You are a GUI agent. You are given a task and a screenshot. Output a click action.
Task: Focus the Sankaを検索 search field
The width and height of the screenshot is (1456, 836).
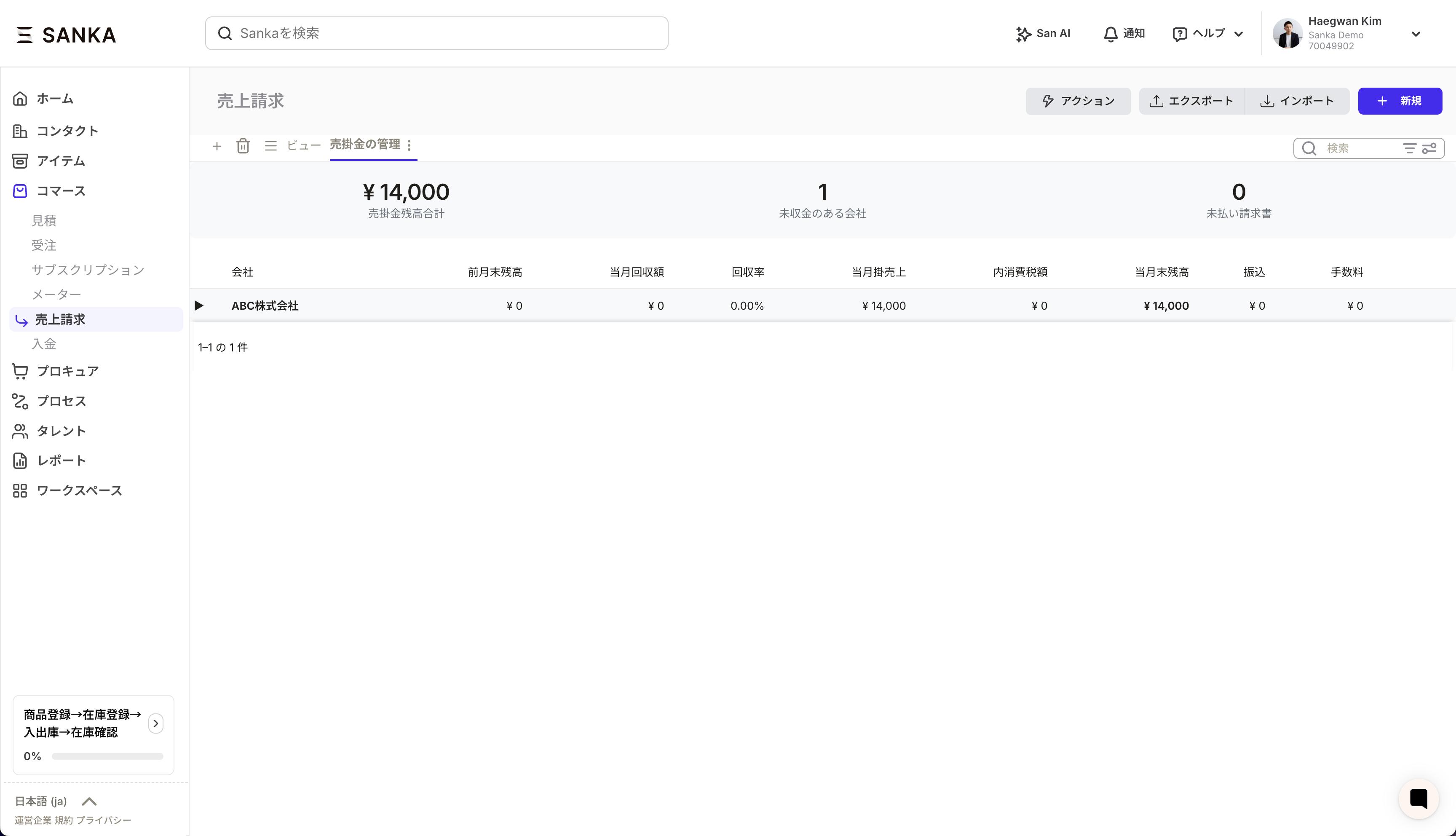pyautogui.click(x=436, y=33)
